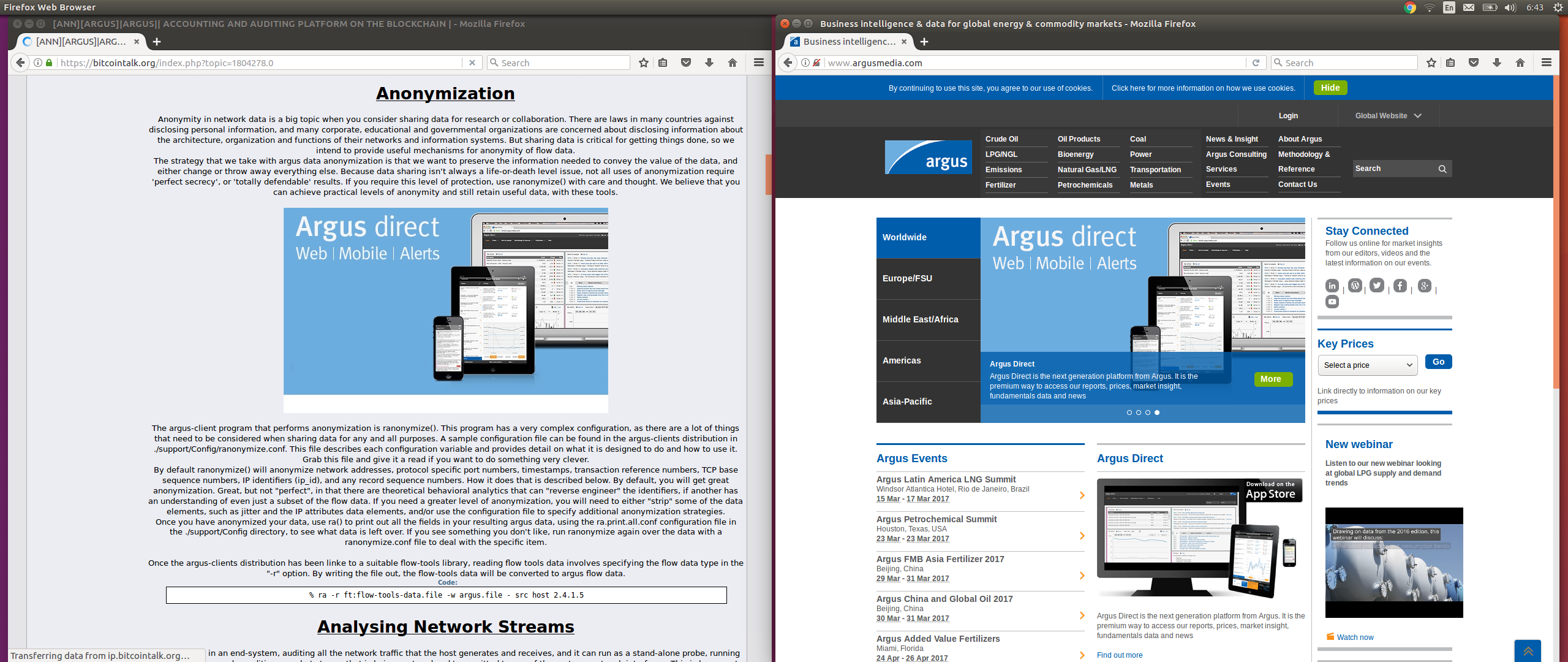Click back arrow in Argus Firefox window
Image resolution: width=1568 pixels, height=662 pixels.
point(788,63)
